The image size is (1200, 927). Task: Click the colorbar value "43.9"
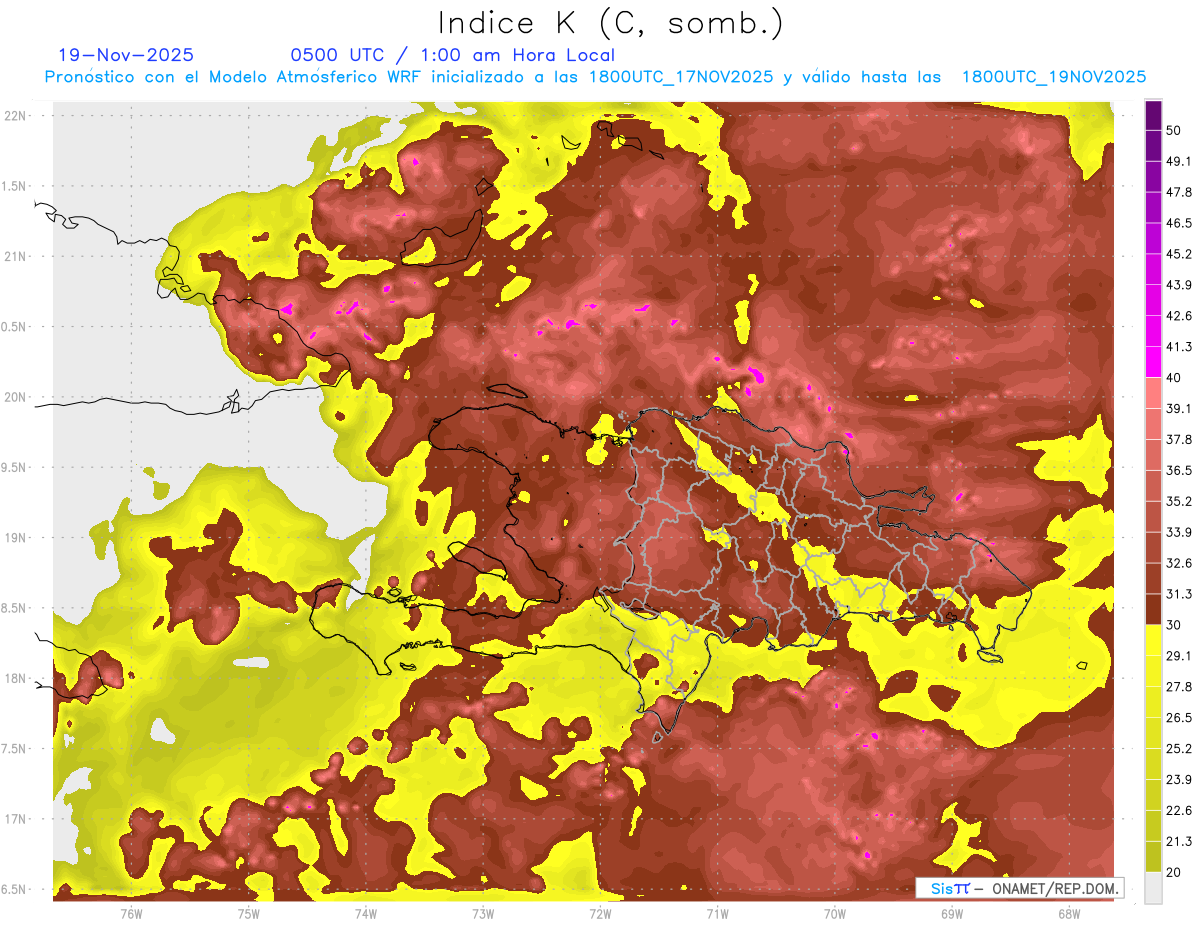[x=1178, y=285]
